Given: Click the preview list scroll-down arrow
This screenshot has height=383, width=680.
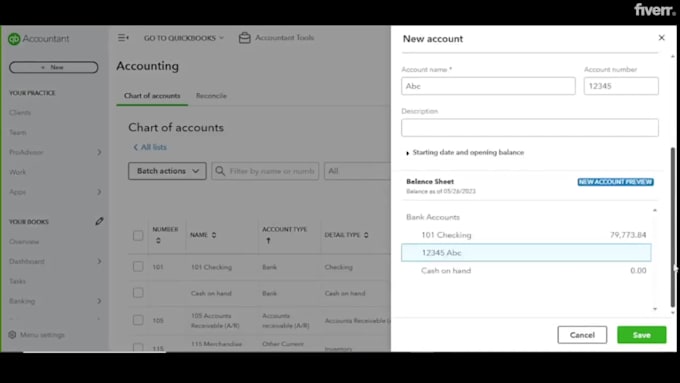Looking at the screenshot, I should click(x=655, y=309).
